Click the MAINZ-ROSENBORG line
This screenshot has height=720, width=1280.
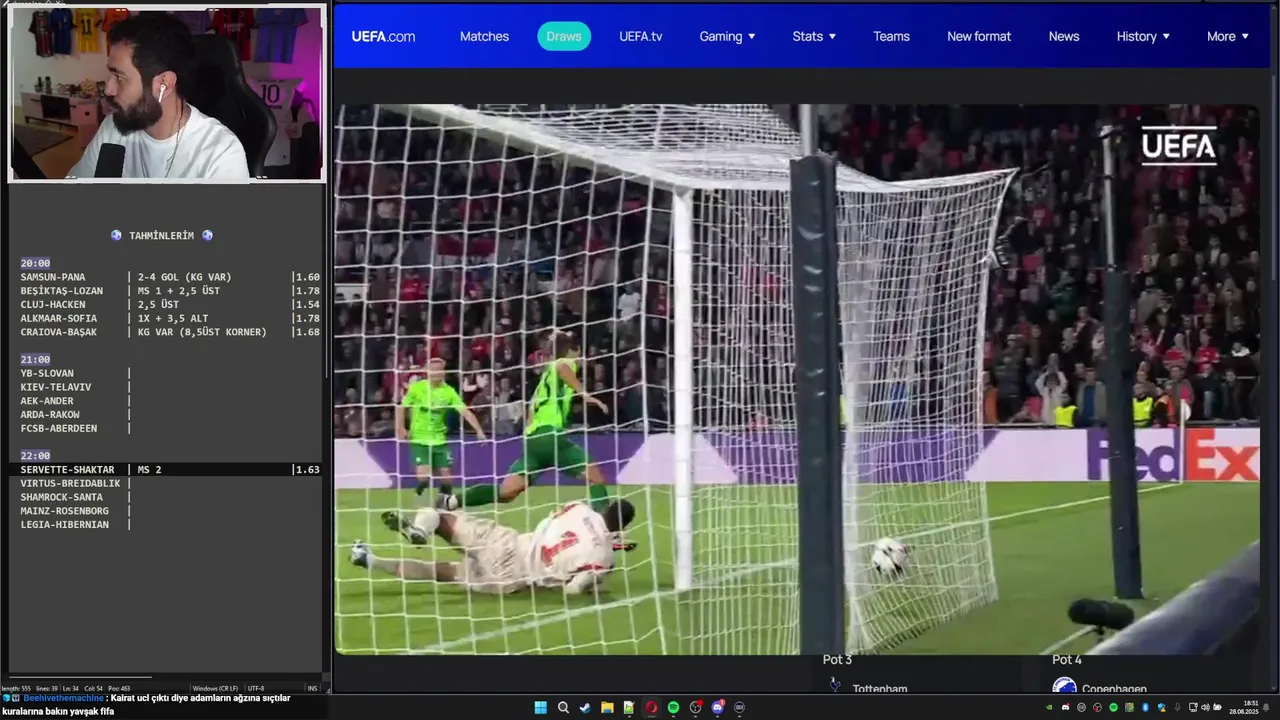[x=76, y=511]
